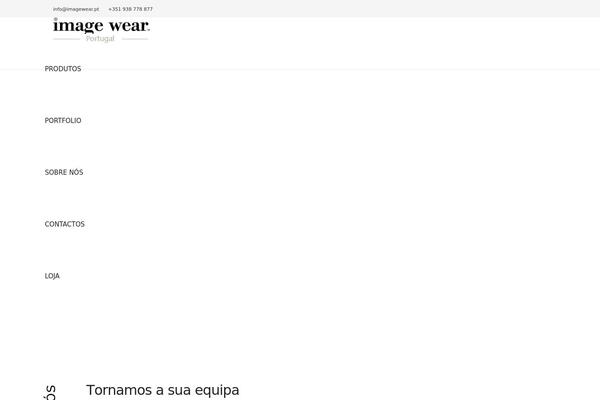This screenshot has width=600, height=400.
Task: Open the LOJA store link
Action: [52, 276]
